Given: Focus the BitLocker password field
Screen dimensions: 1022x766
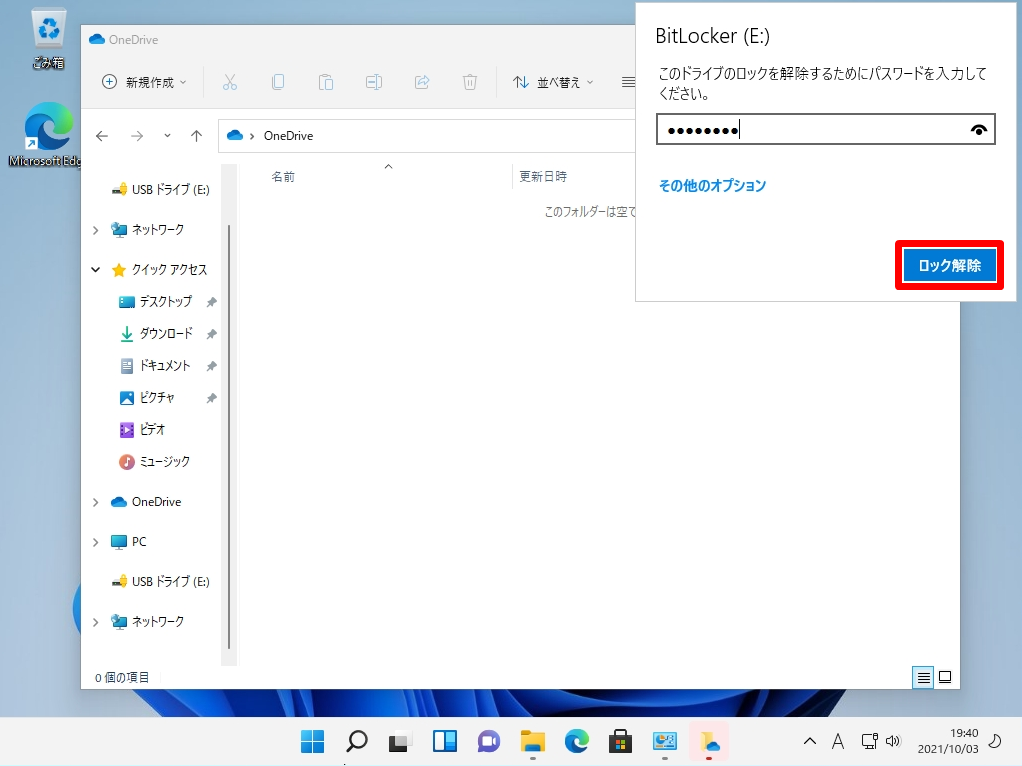Looking at the screenshot, I should [825, 129].
